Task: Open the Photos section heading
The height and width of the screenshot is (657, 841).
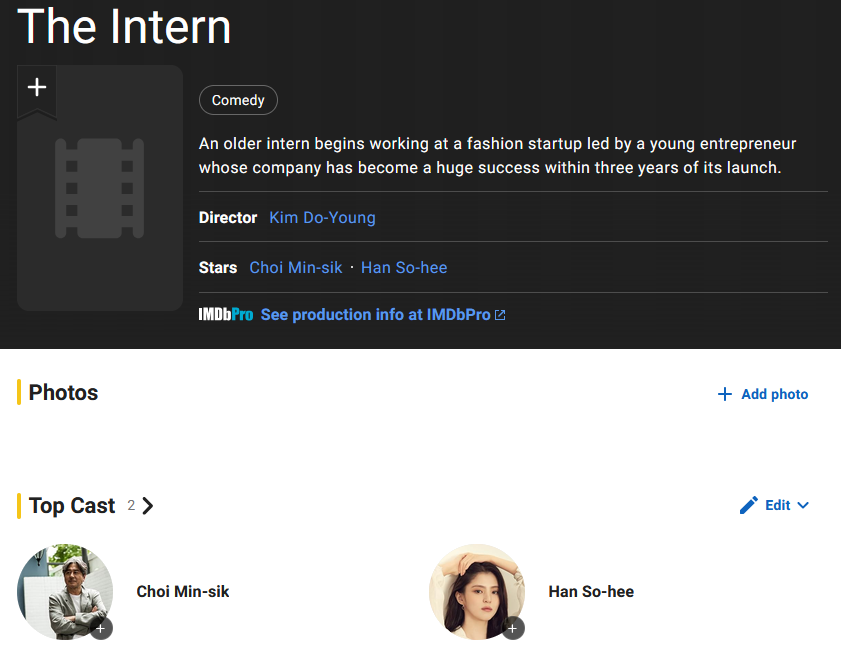Action: [63, 393]
